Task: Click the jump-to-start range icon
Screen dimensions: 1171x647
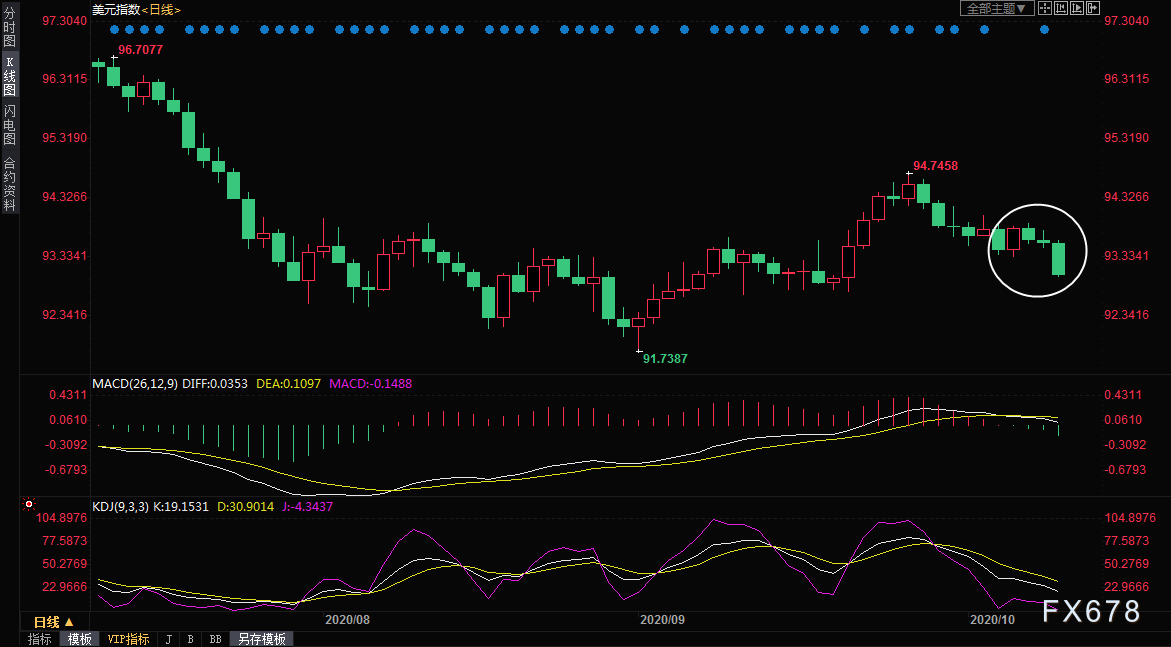Action: point(1059,8)
